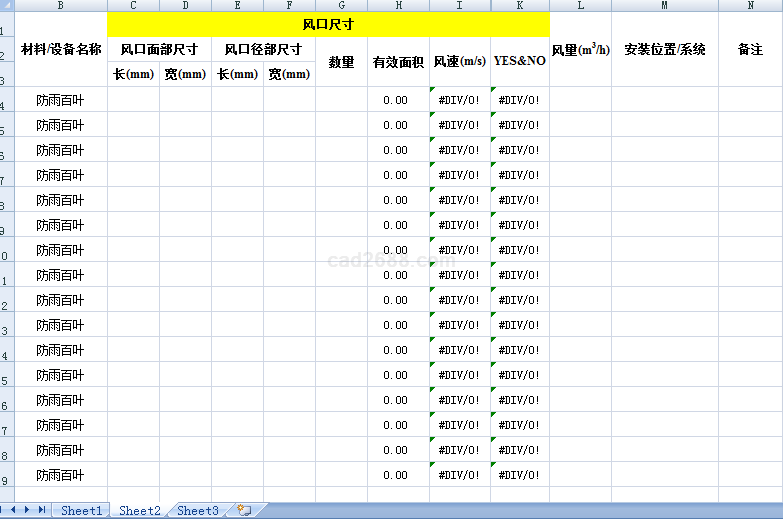Switch to the Sheet1 tab
This screenshot has height=520, width=783.
pos(81,511)
